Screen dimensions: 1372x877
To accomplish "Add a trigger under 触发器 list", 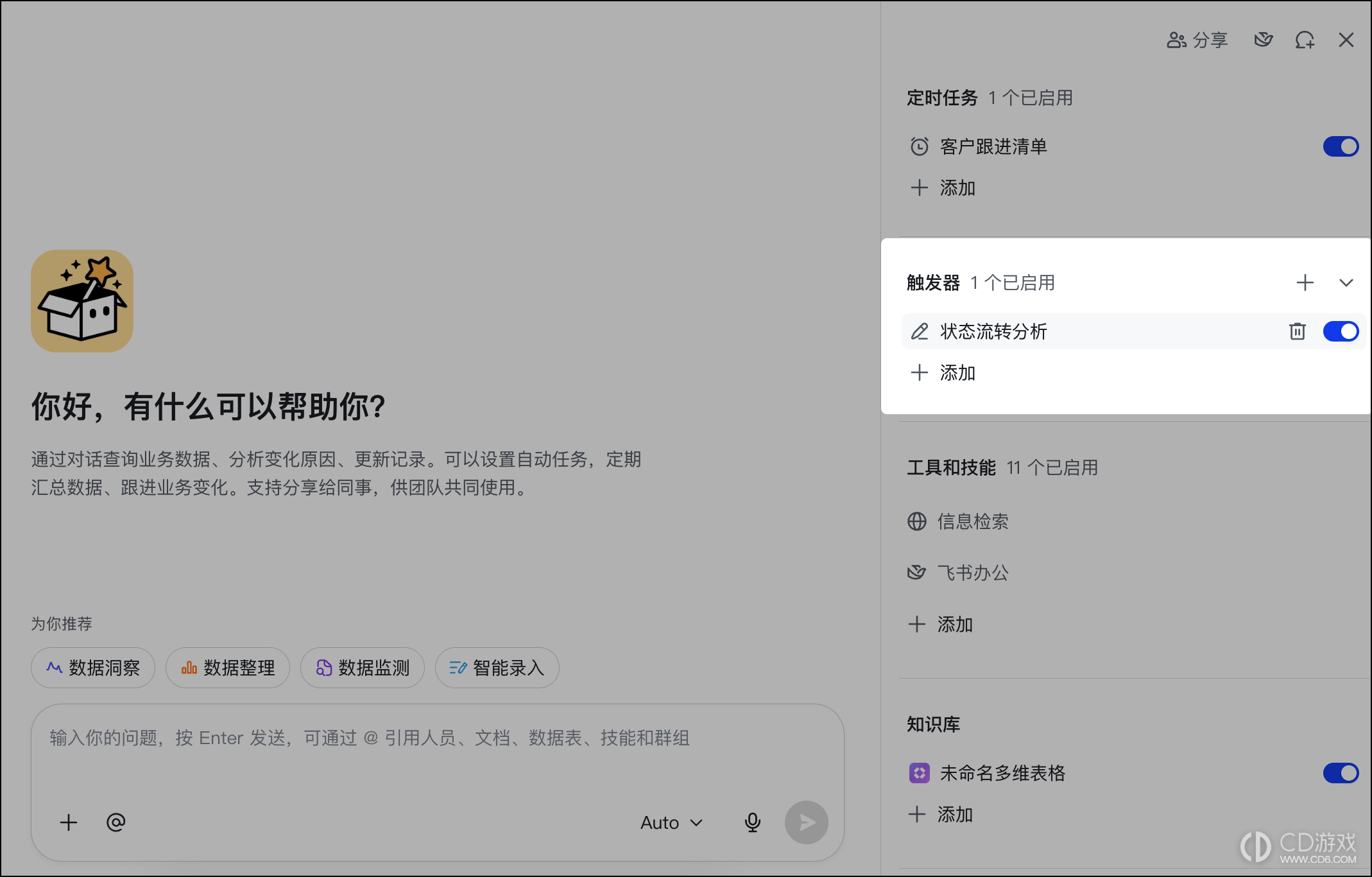I will 943,373.
